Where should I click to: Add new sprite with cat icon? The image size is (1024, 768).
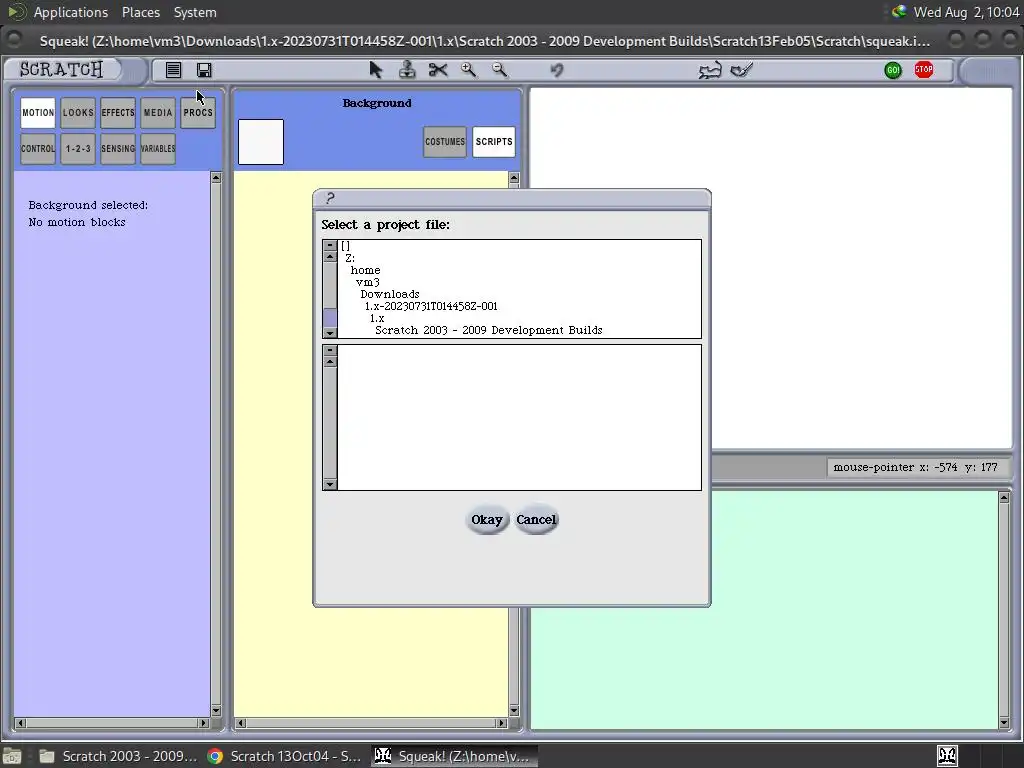click(x=710, y=70)
